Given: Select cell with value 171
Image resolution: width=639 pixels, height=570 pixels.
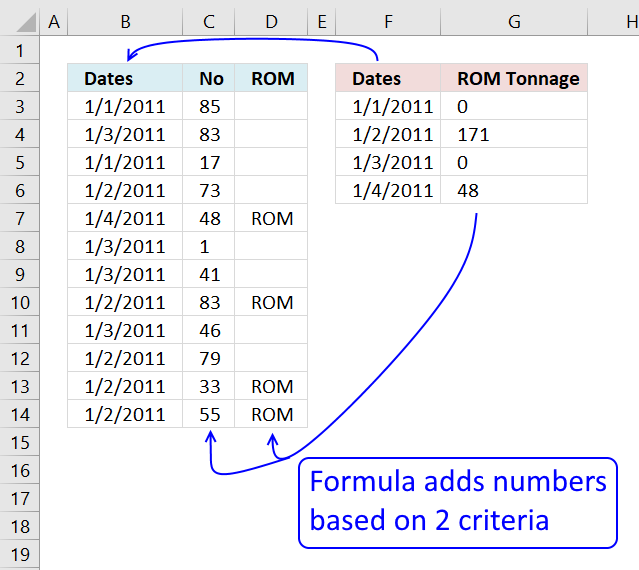Looking at the screenshot, I should point(514,134).
